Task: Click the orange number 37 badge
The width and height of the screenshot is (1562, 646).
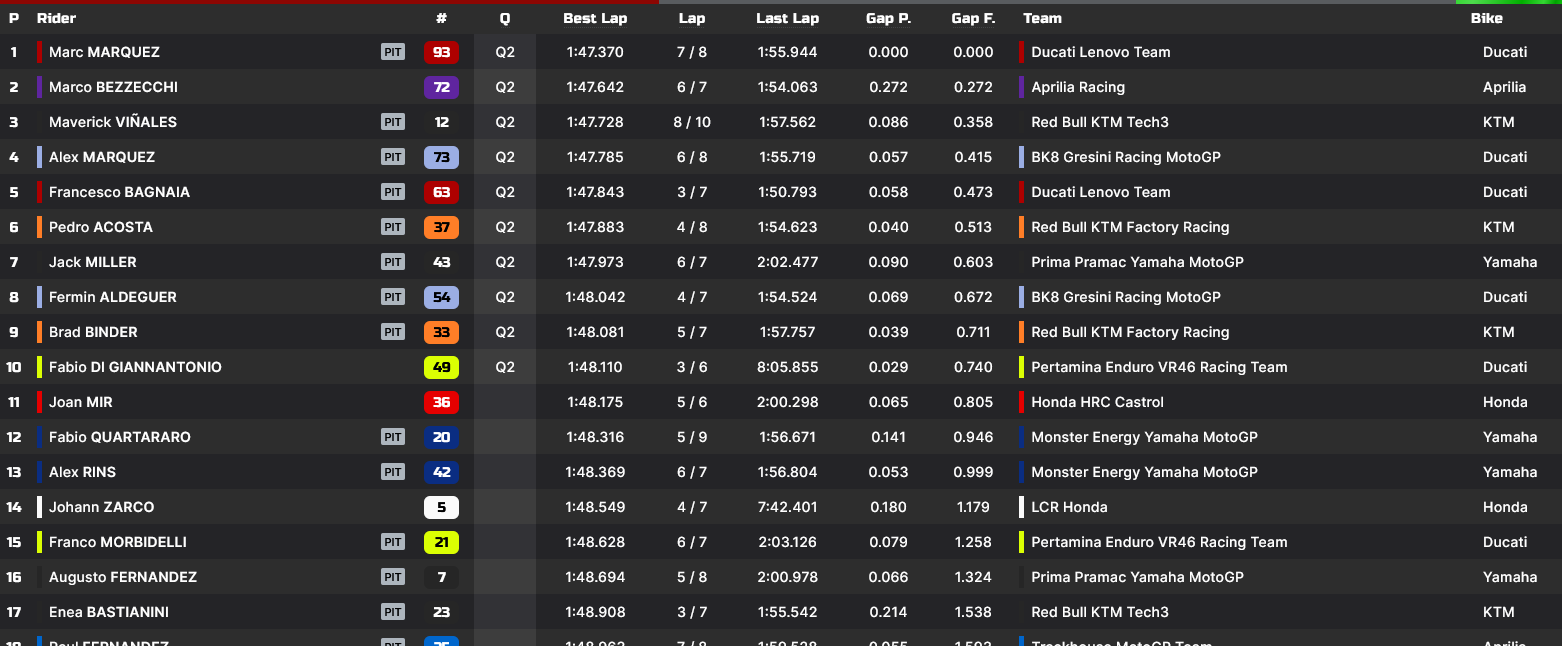Action: (x=441, y=227)
